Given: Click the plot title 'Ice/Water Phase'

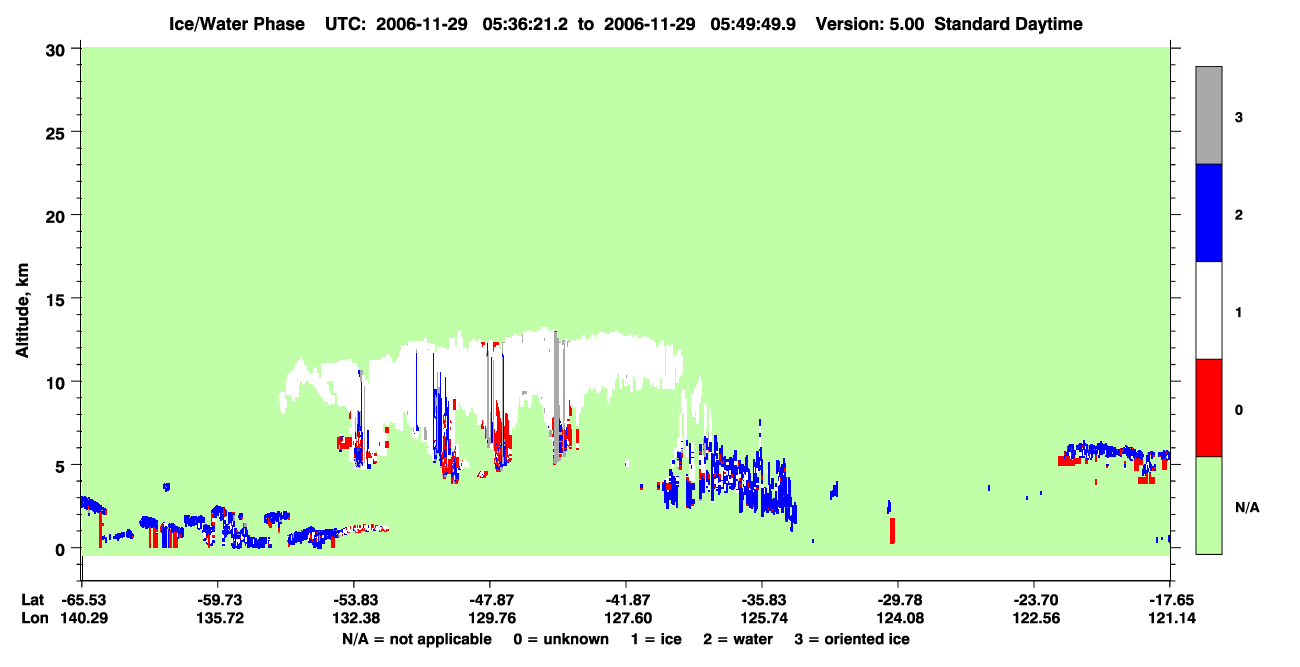Looking at the screenshot, I should tap(237, 24).
